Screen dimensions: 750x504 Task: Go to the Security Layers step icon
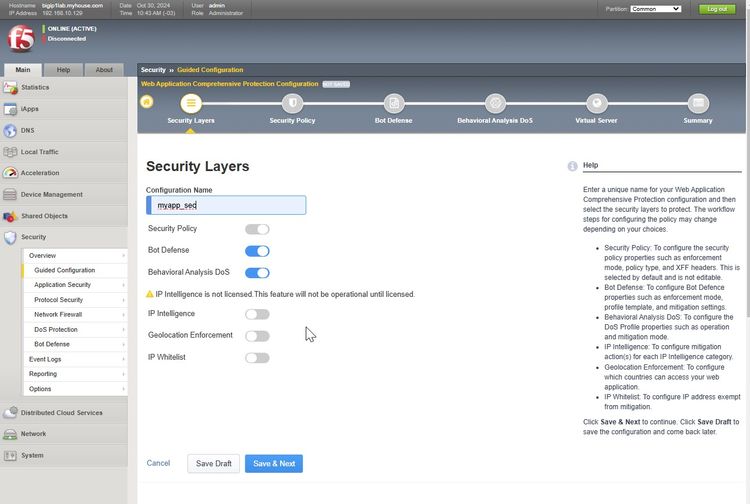pos(191,103)
